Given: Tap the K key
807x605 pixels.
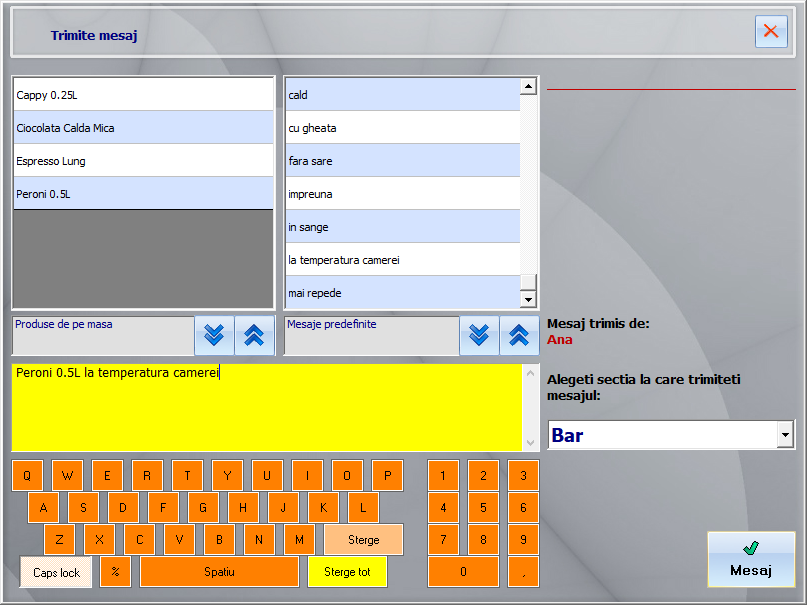Looking at the screenshot, I should pos(323,508).
